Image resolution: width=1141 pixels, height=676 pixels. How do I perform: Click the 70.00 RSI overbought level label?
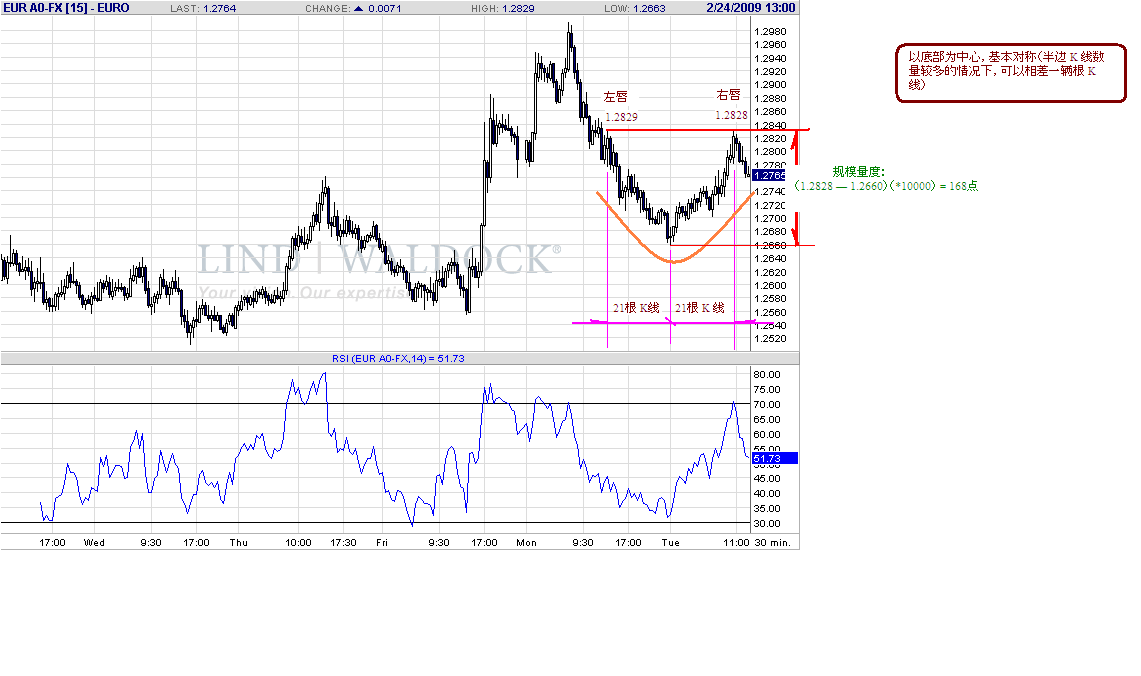pos(766,405)
